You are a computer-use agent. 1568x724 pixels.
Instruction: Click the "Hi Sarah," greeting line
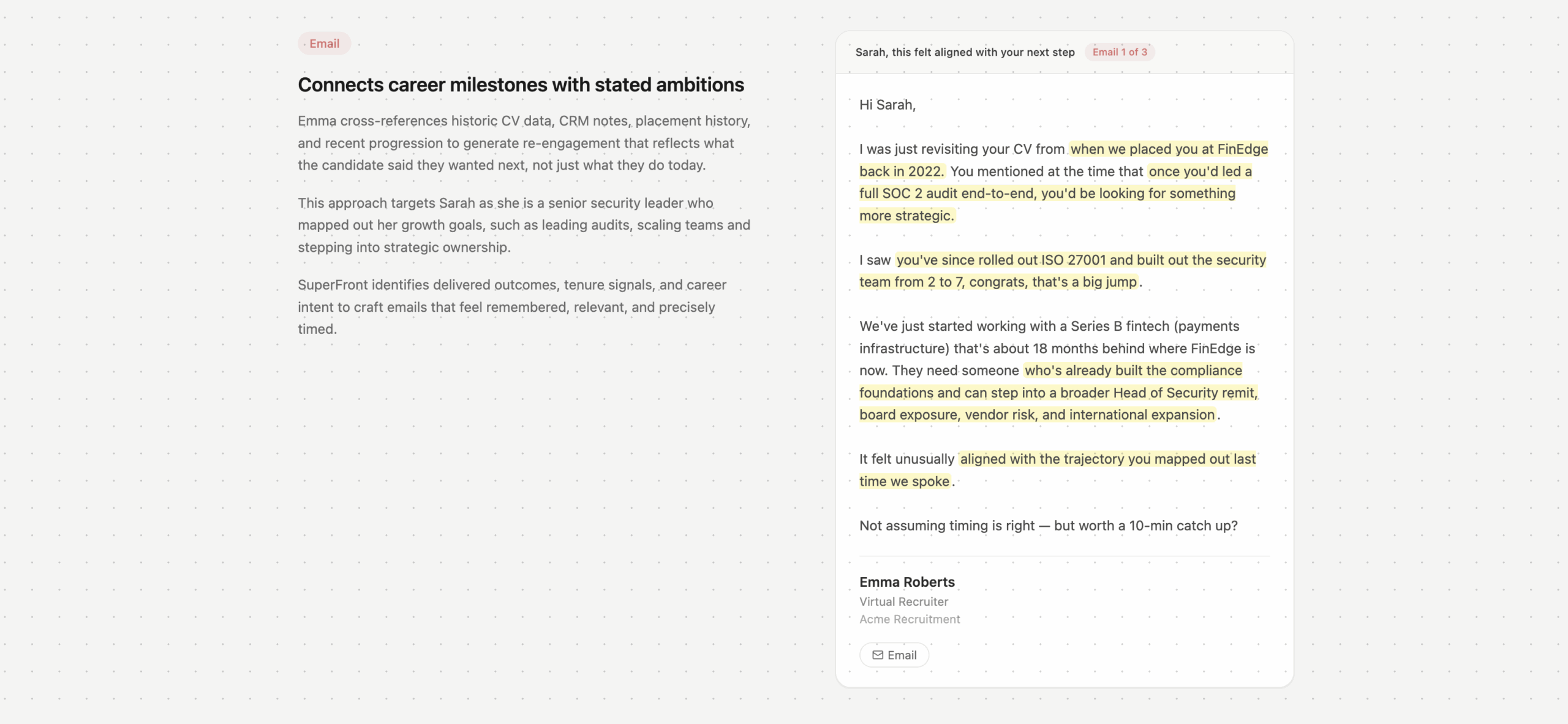point(887,105)
